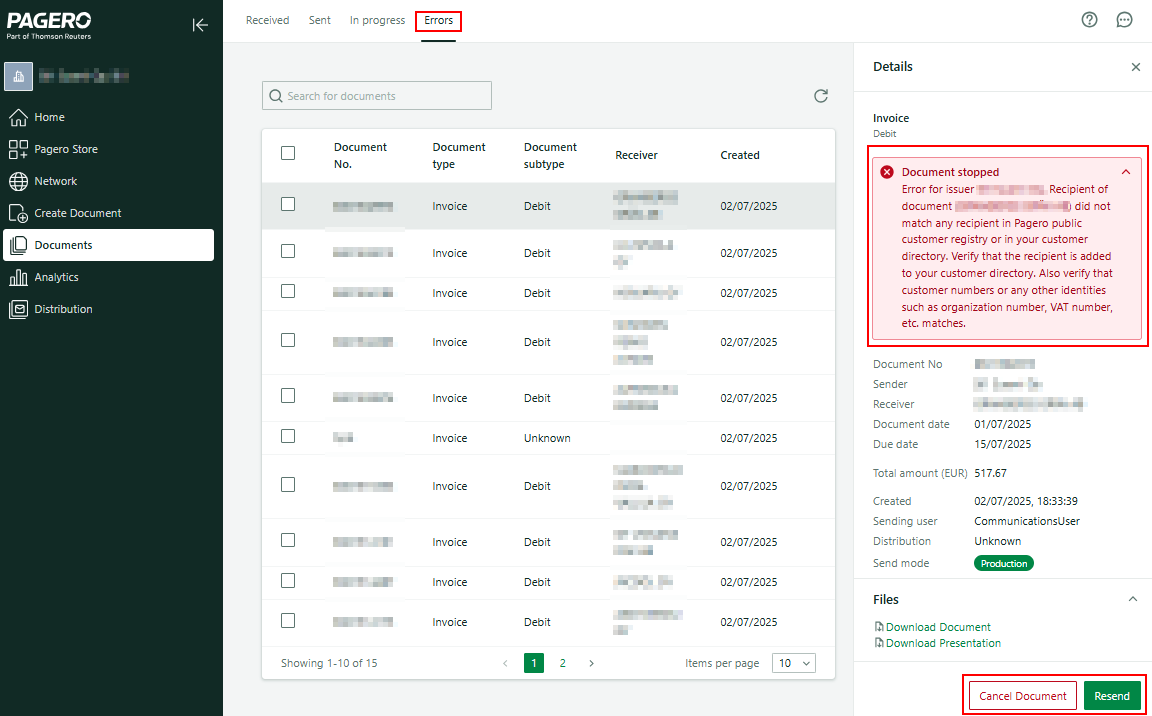Open the Analytics section
Screen dimensions: 1152x716
coord(56,277)
